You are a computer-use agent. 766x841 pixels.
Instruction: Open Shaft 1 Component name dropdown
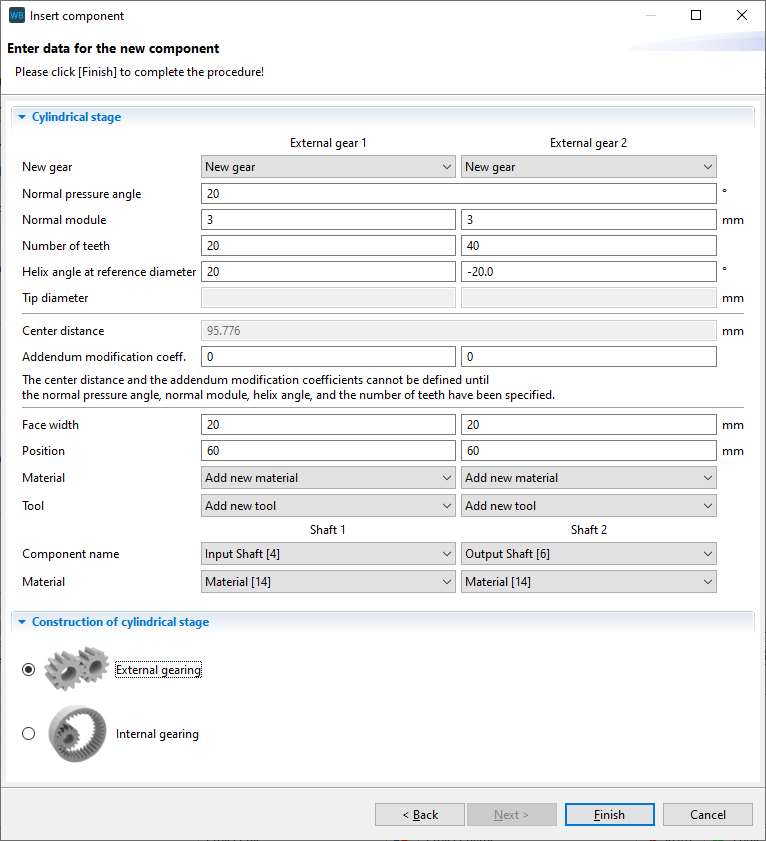click(328, 554)
